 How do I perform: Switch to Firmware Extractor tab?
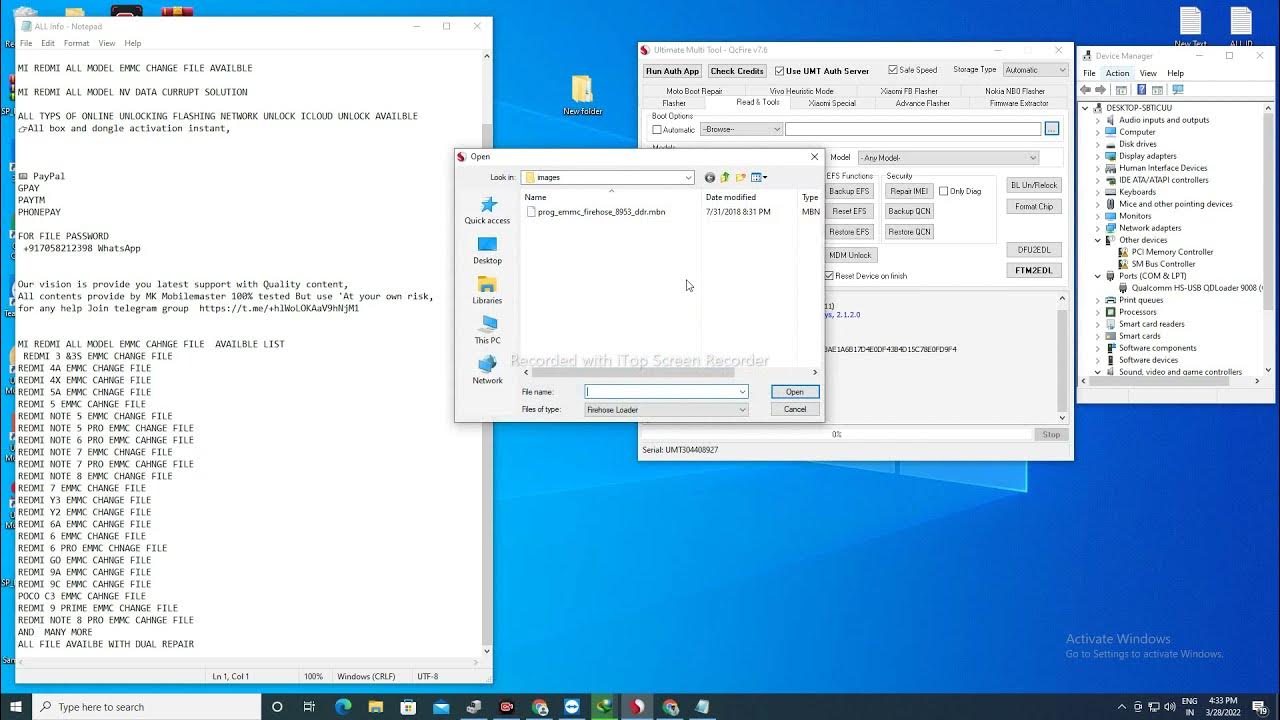coord(1019,103)
